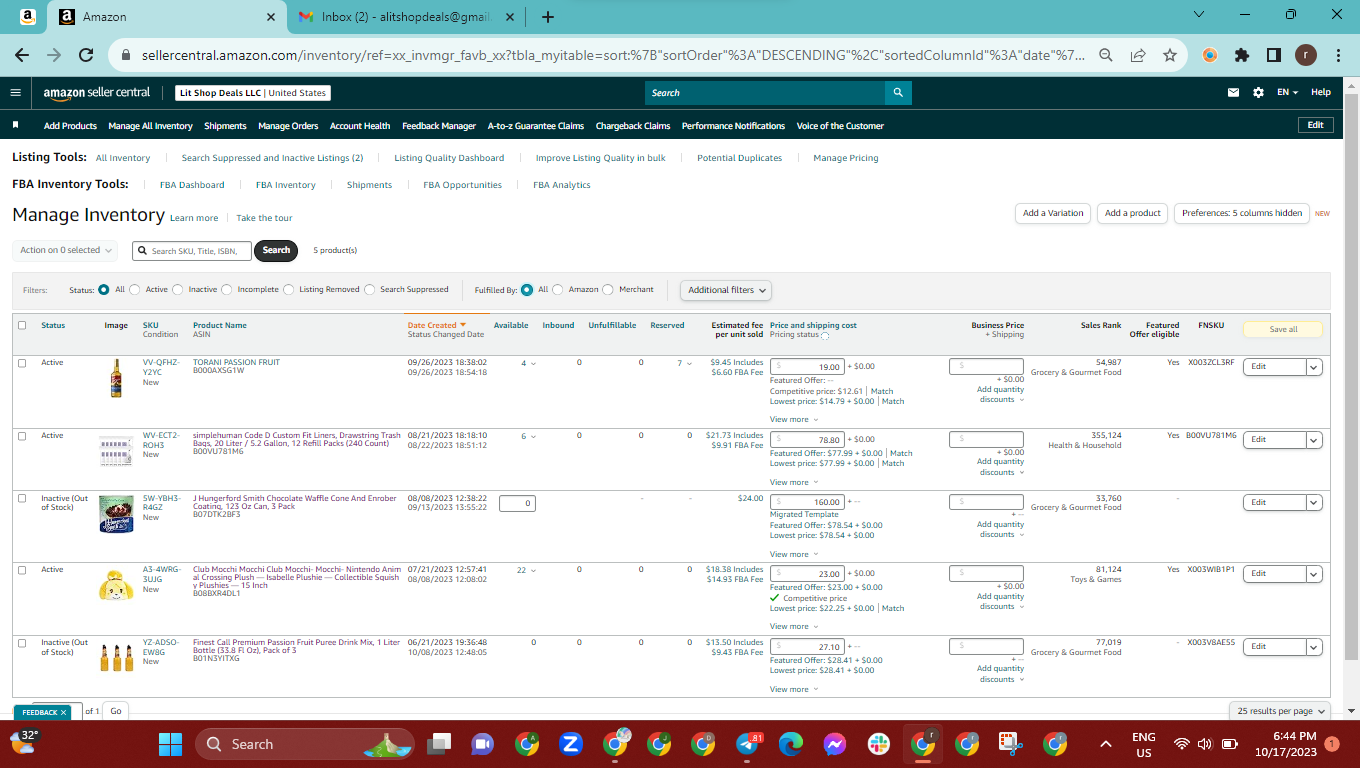Go back with the browser back arrow
Image resolution: width=1360 pixels, height=768 pixels.
point(22,56)
